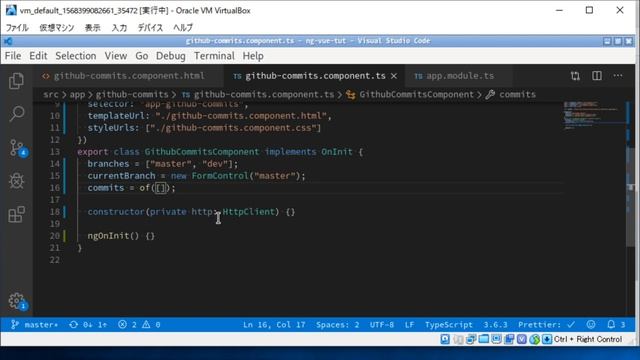Open VirtualBox ヘルプ menu
Screen dimensions: 640x360
[183, 28]
